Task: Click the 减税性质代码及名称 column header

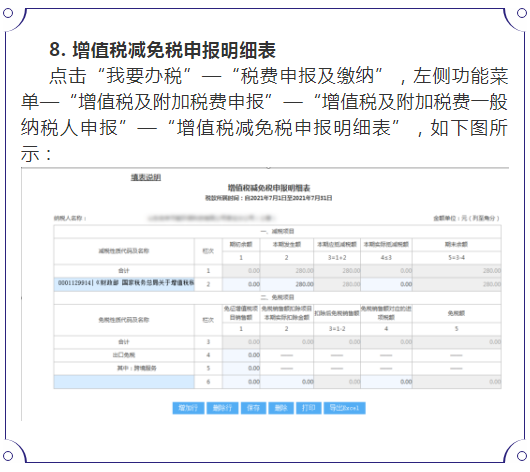Action: [x=124, y=251]
